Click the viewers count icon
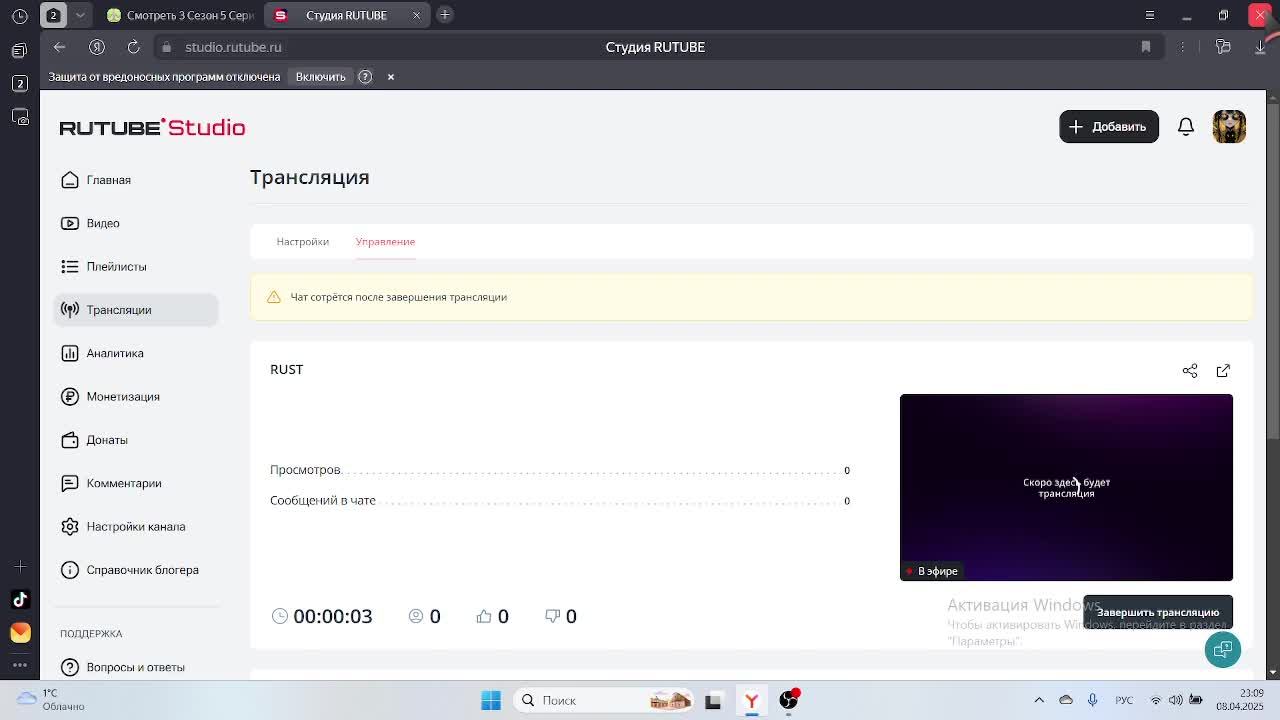 (416, 616)
